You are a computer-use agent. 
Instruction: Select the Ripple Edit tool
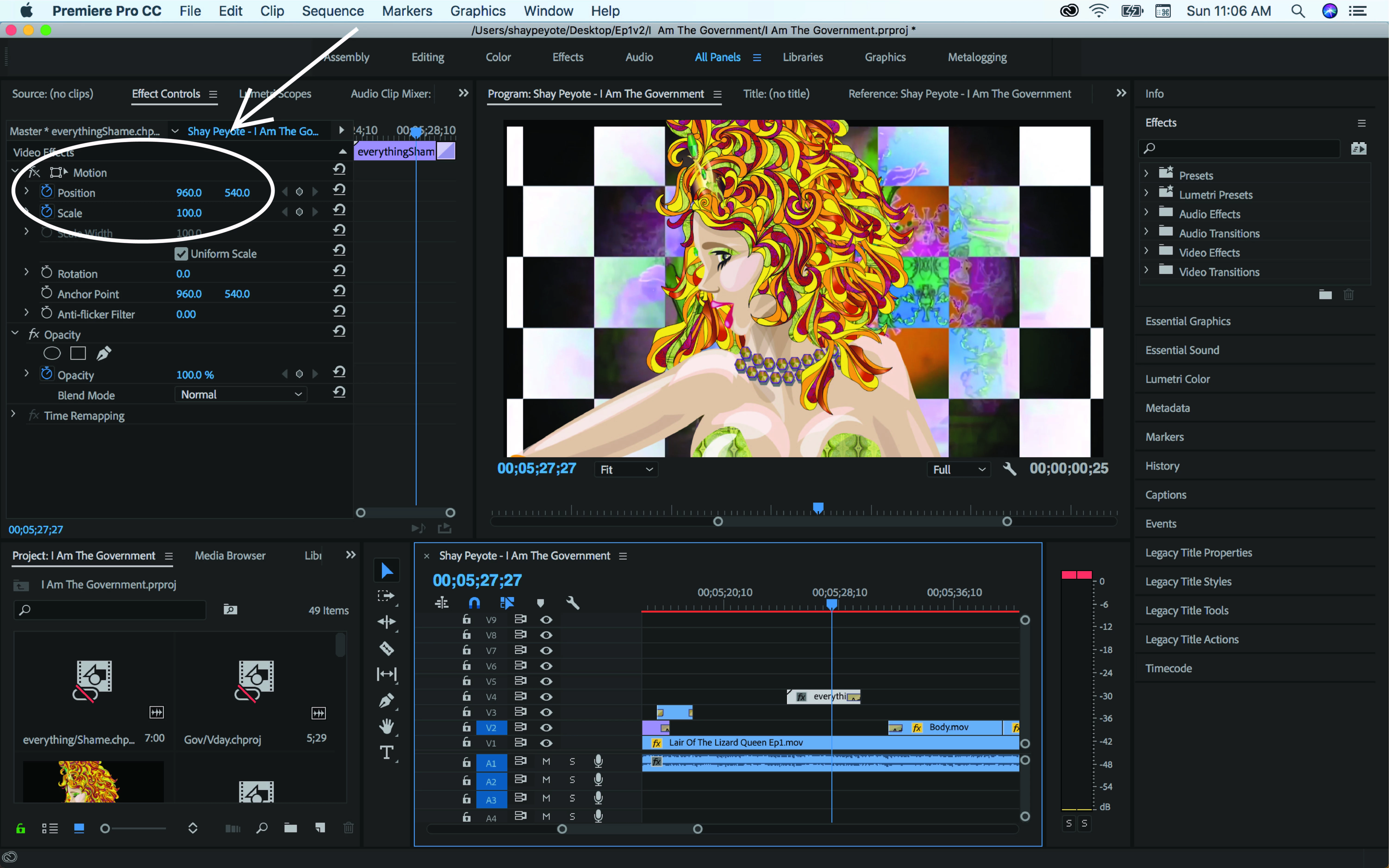tap(387, 622)
